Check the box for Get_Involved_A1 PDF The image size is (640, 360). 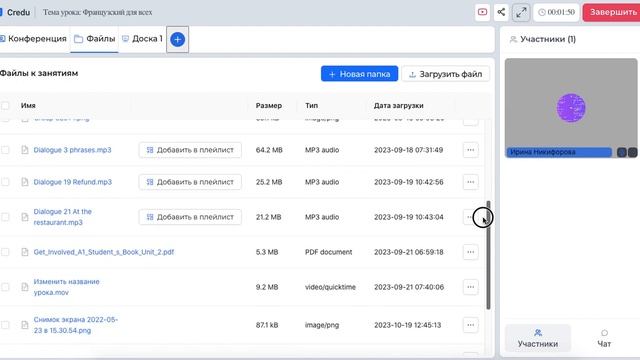5,252
